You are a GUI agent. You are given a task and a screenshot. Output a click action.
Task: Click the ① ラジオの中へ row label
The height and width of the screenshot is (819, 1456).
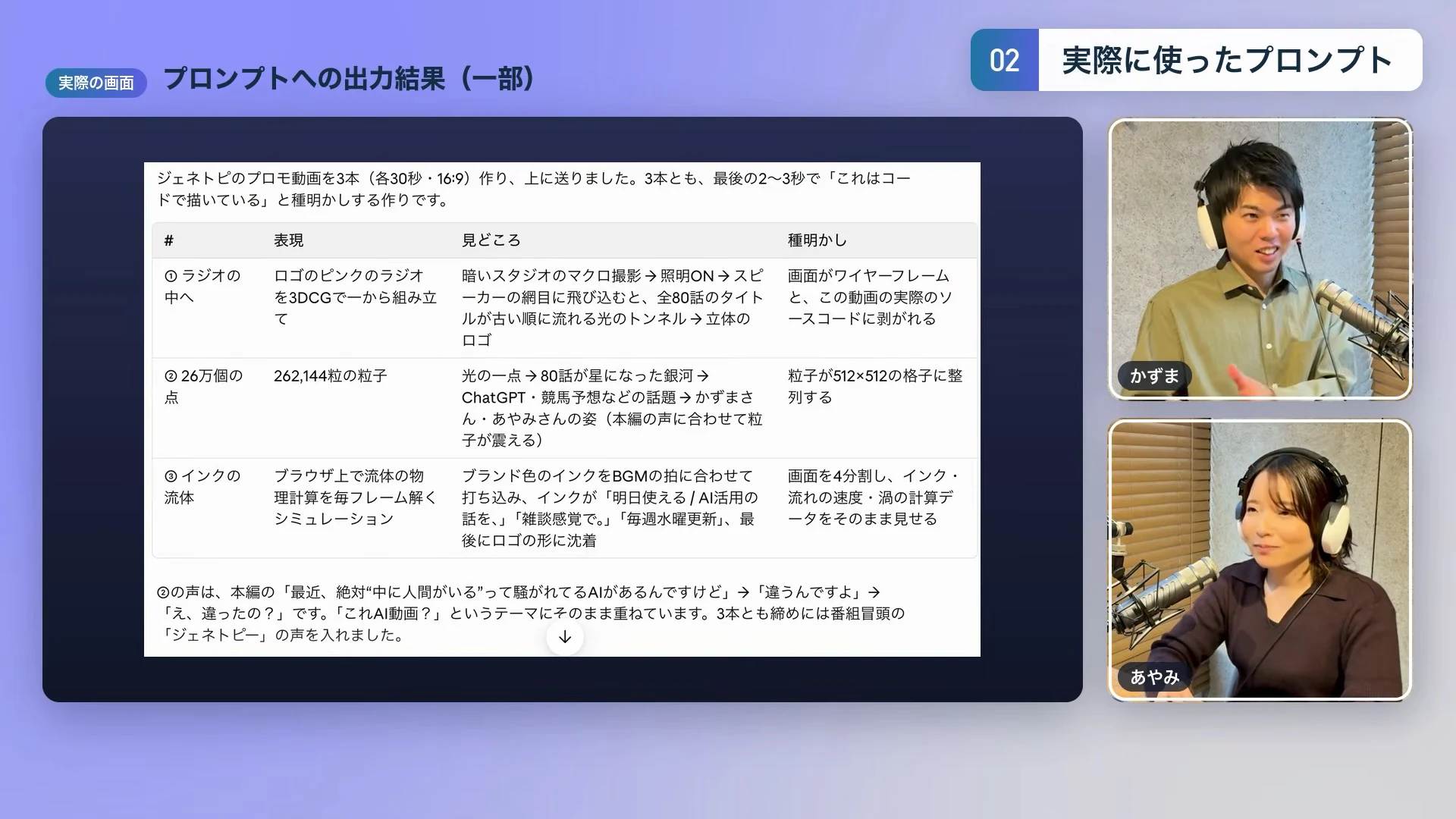202,286
